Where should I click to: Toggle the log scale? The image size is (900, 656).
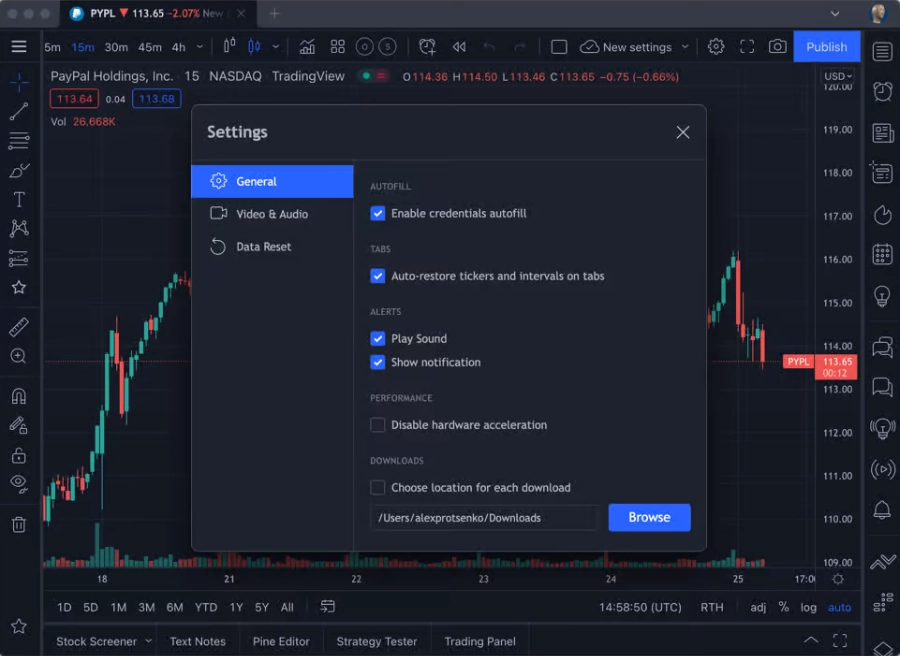[x=808, y=607]
